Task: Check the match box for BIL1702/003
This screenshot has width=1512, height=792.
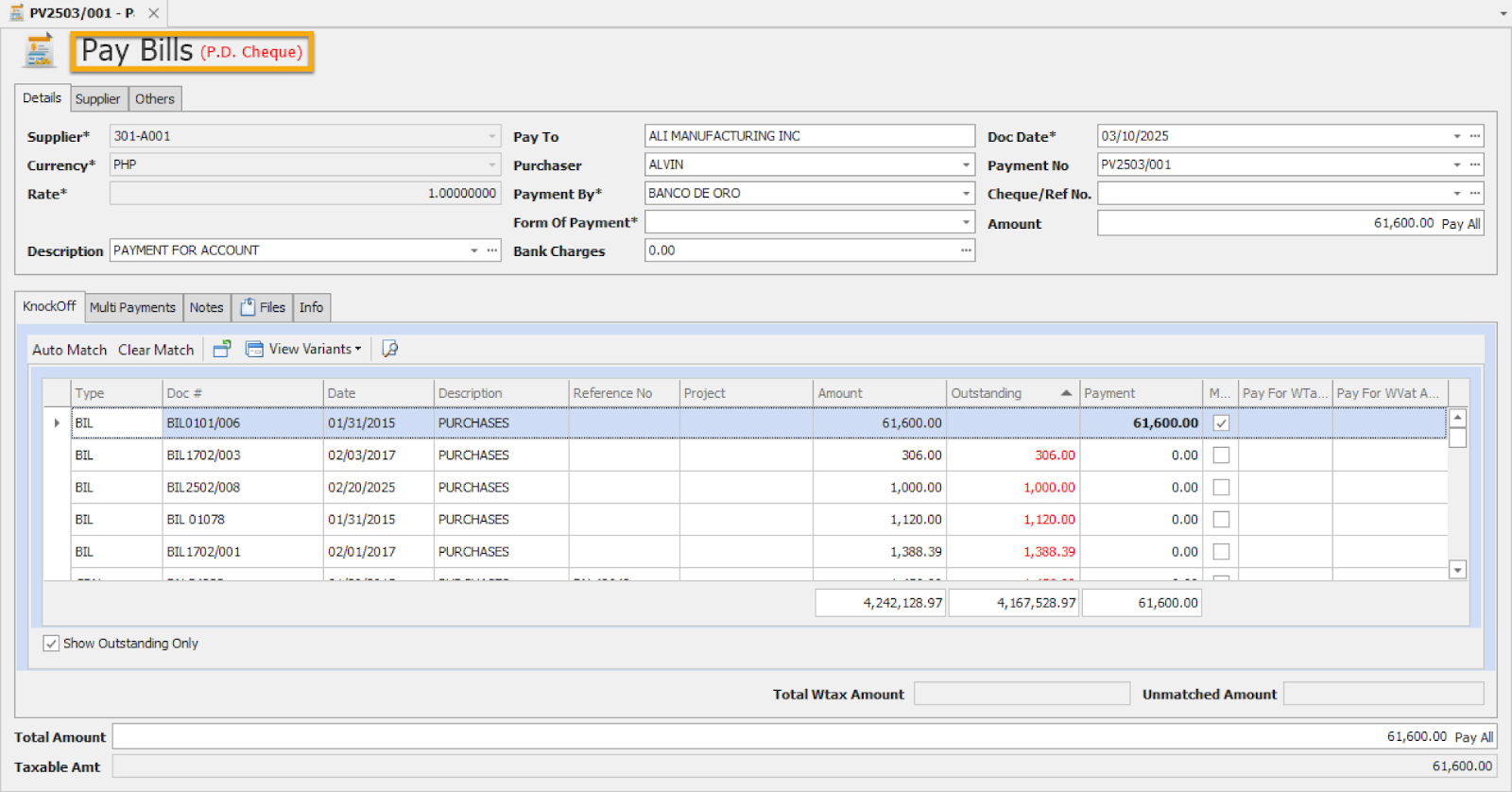Action: click(x=1221, y=456)
